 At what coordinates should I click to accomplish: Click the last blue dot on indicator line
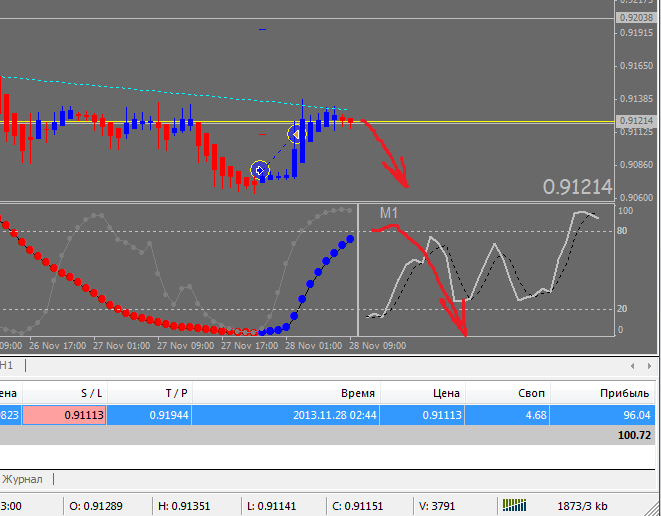point(350,239)
